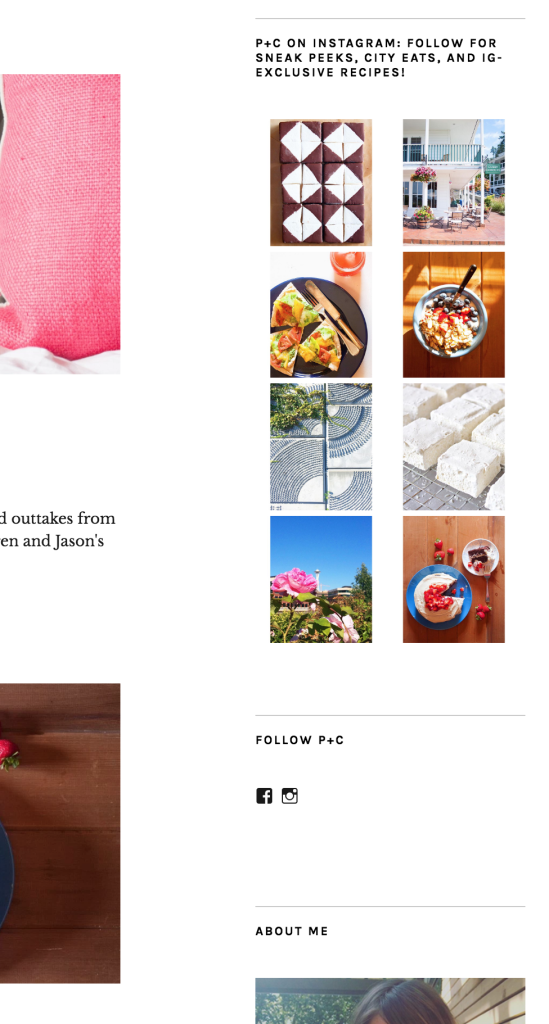Open the Facebook icon under Follow P+C

[264, 795]
